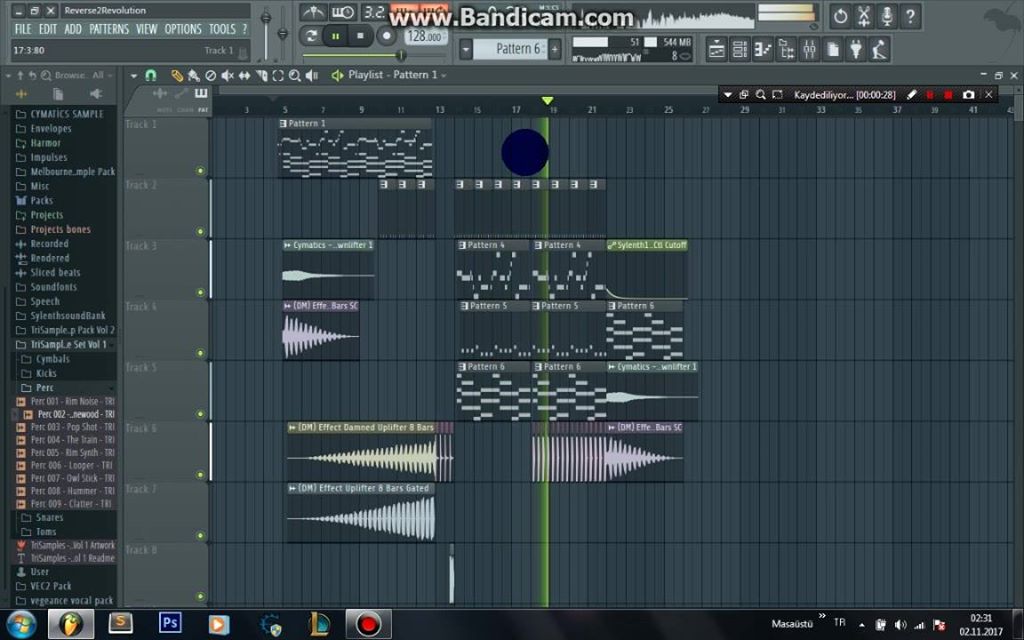1024x640 pixels.
Task: Open the help question mark toolbar button
Action: click(x=910, y=16)
